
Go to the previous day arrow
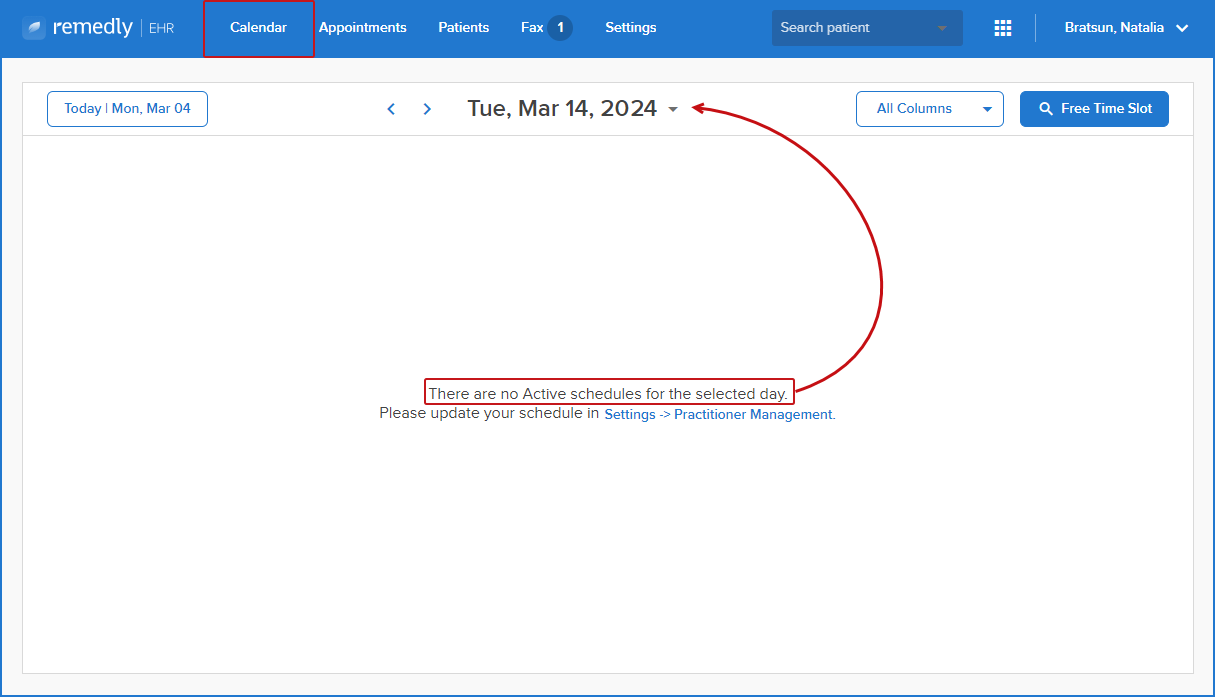coord(391,109)
